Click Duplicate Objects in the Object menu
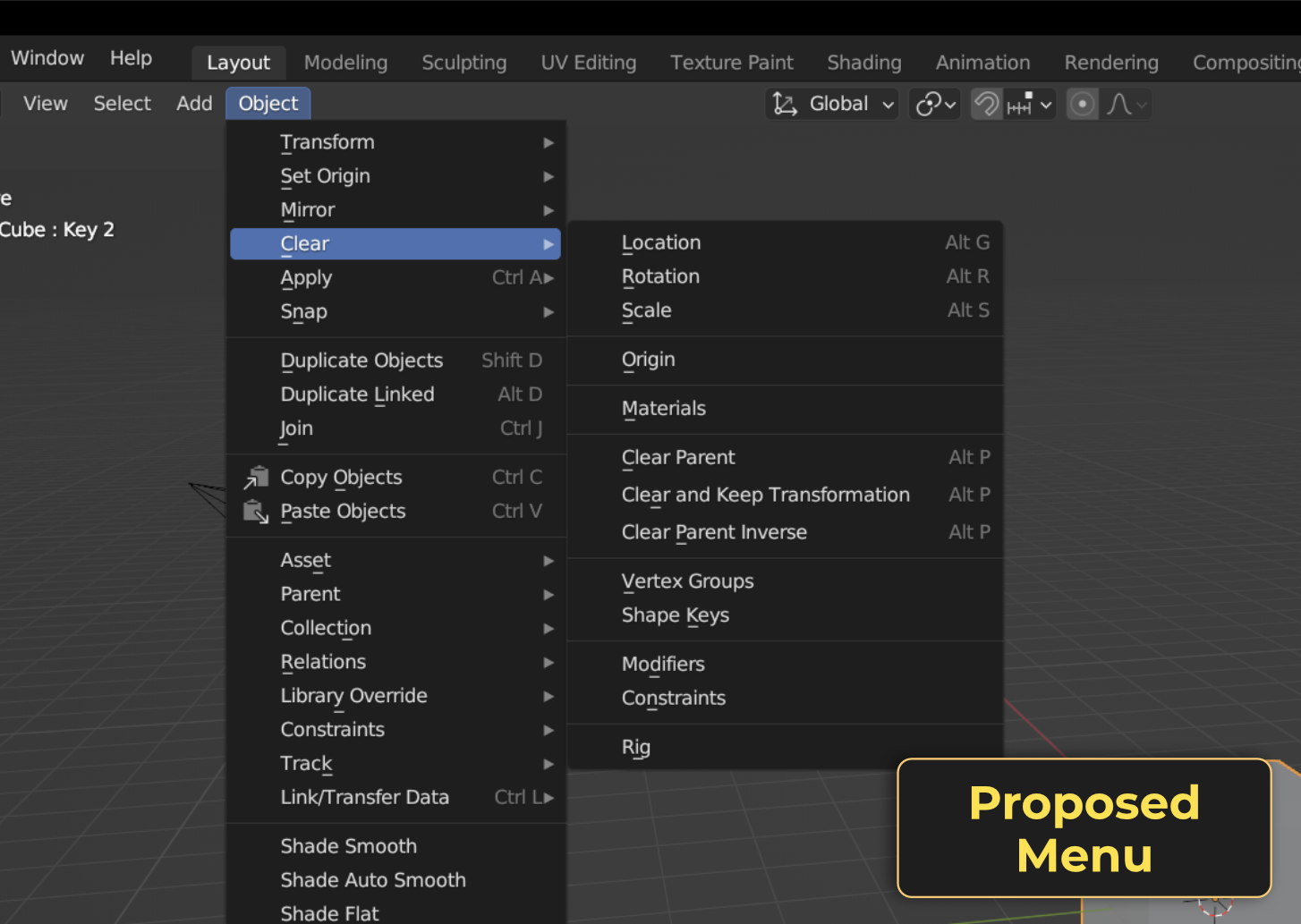Screen dimensions: 1301x924 395,360
